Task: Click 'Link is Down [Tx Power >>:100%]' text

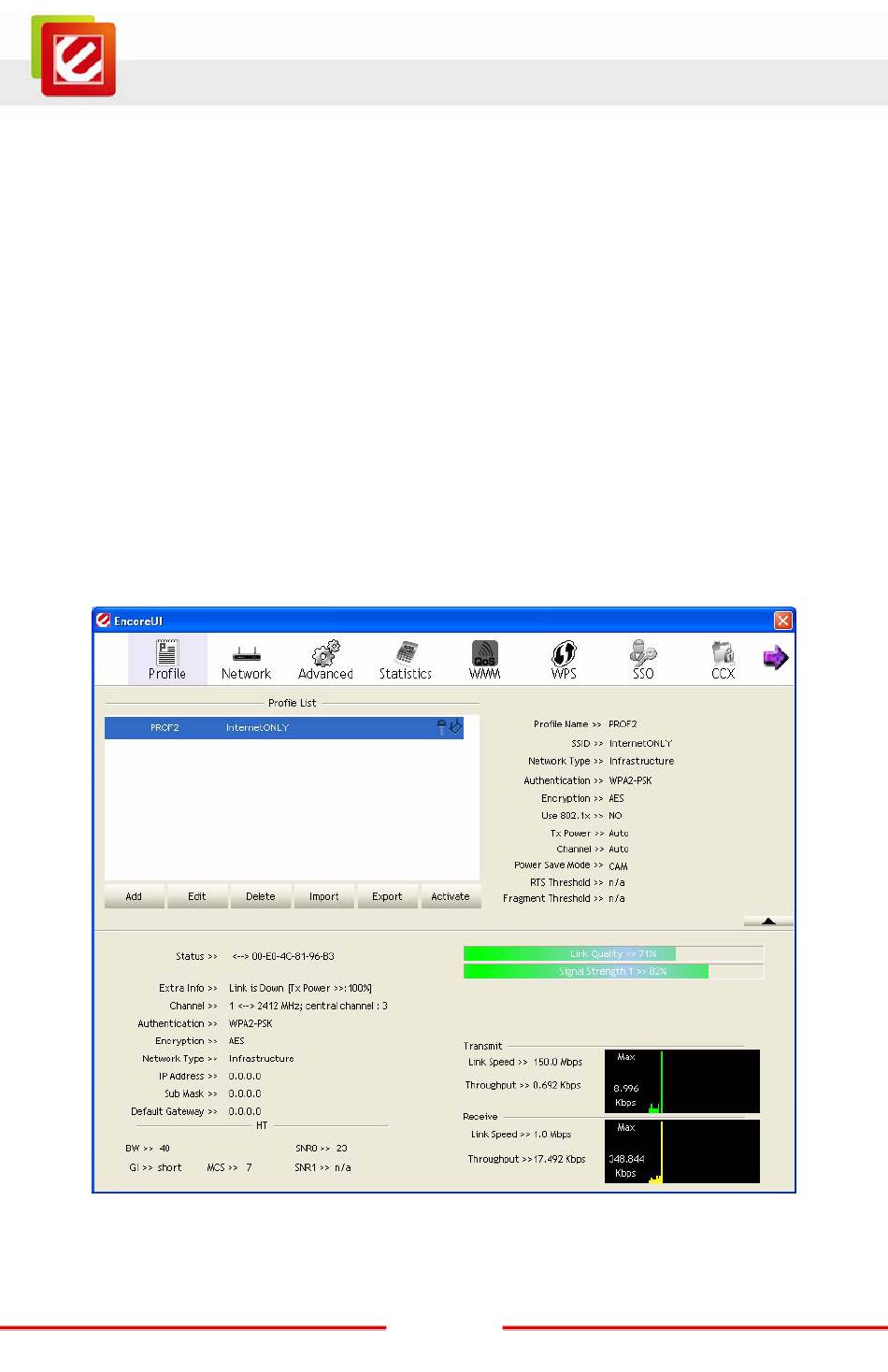Action: [300, 988]
